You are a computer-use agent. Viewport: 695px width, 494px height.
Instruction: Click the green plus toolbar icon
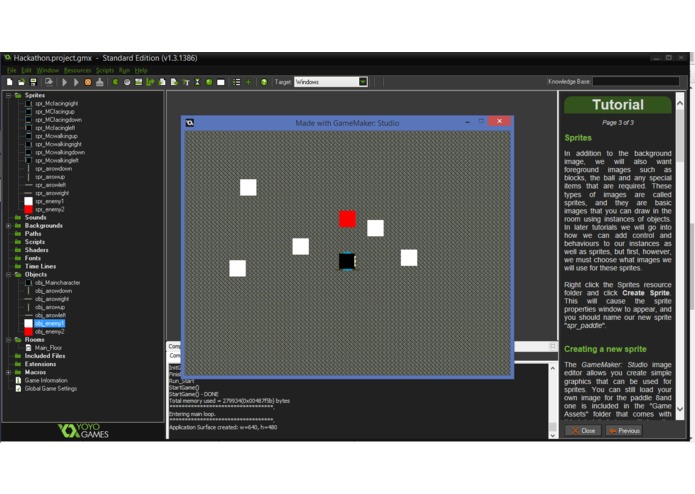[248, 82]
